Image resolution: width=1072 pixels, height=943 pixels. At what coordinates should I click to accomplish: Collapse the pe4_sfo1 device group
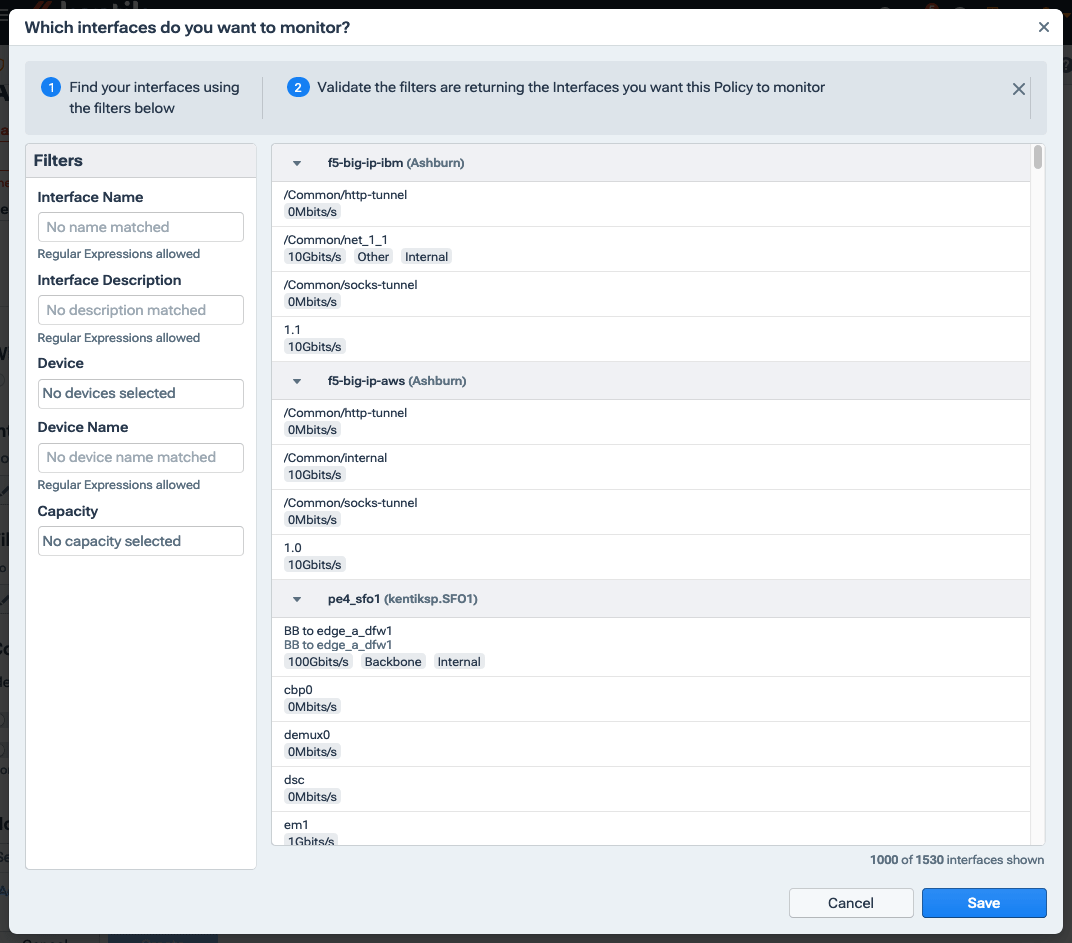pyautogui.click(x=296, y=598)
